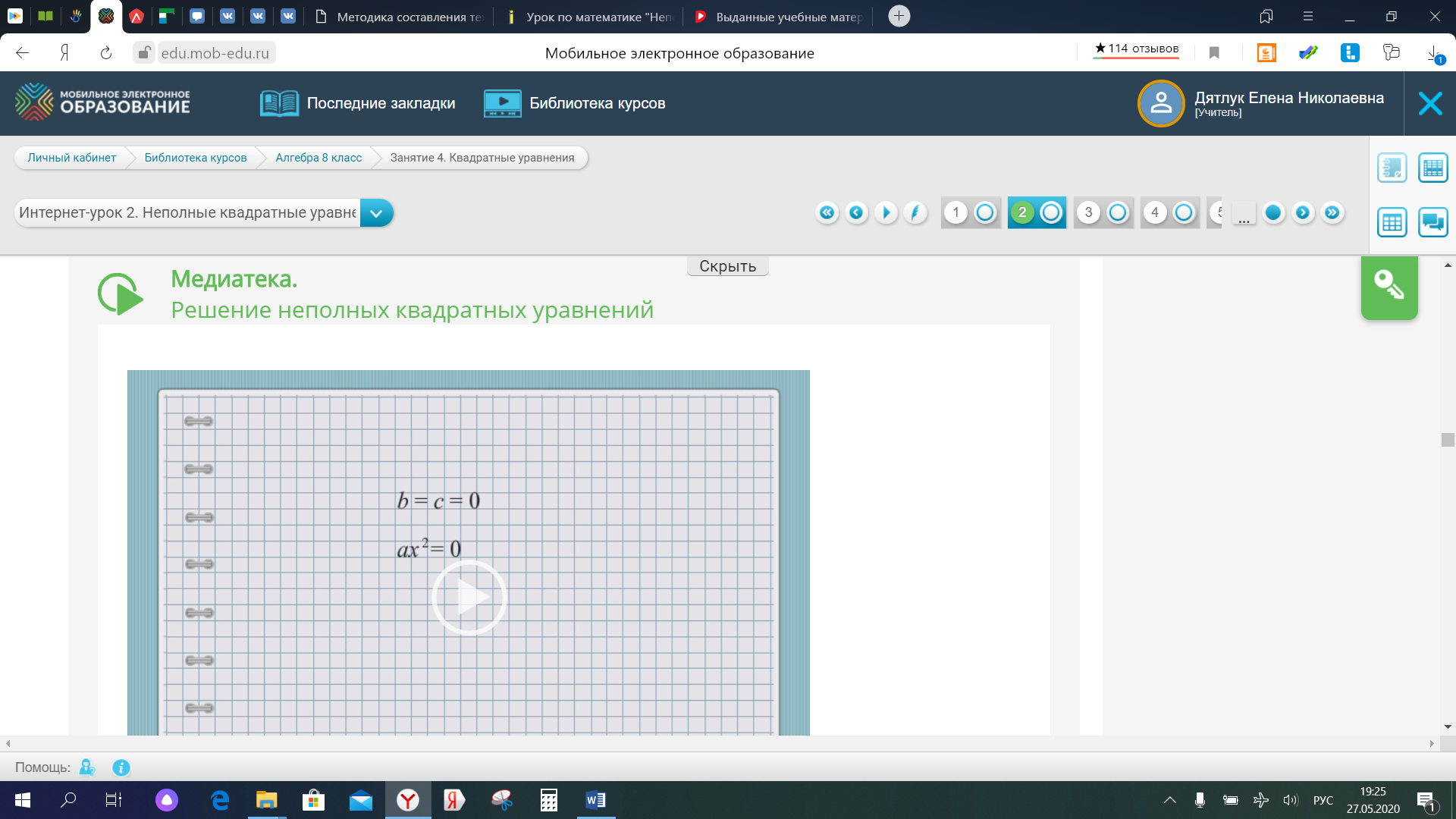This screenshot has width=1456, height=819.
Task: Go to Алгебра 8 класс breadcrumb link
Action: [x=318, y=158]
